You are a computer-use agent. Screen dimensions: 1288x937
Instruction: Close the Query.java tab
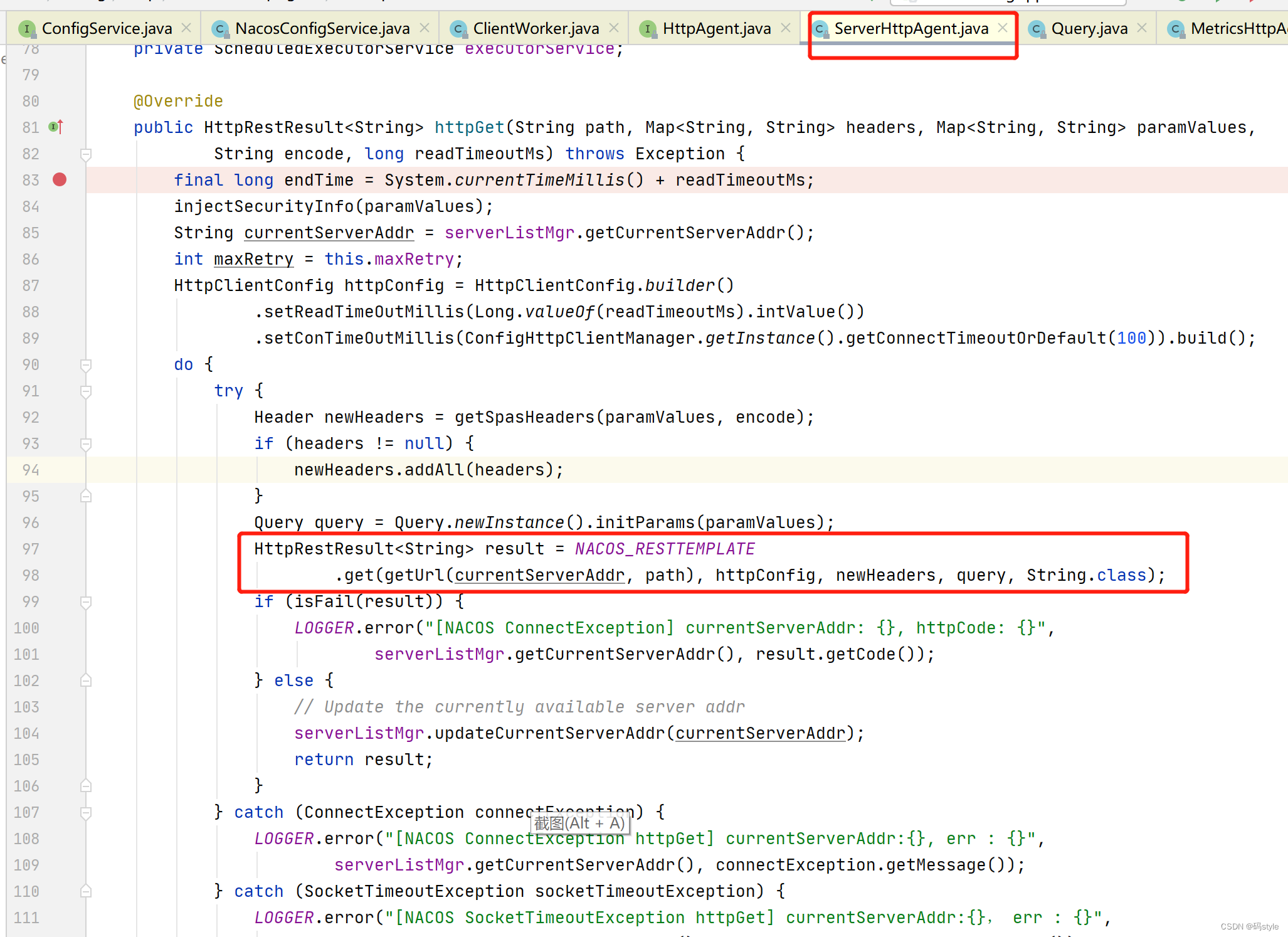point(1142,28)
